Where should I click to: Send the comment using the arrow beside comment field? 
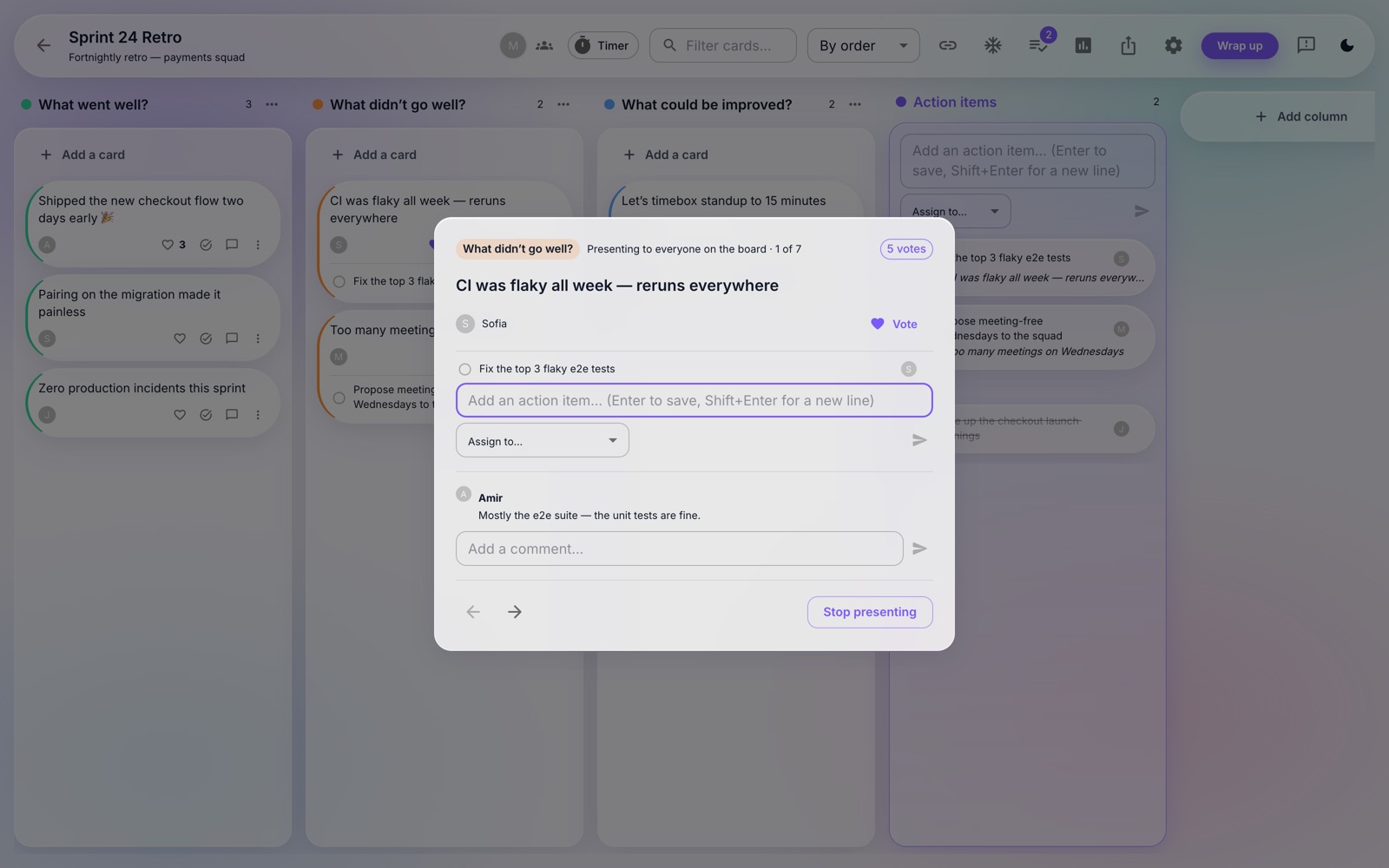tap(919, 549)
